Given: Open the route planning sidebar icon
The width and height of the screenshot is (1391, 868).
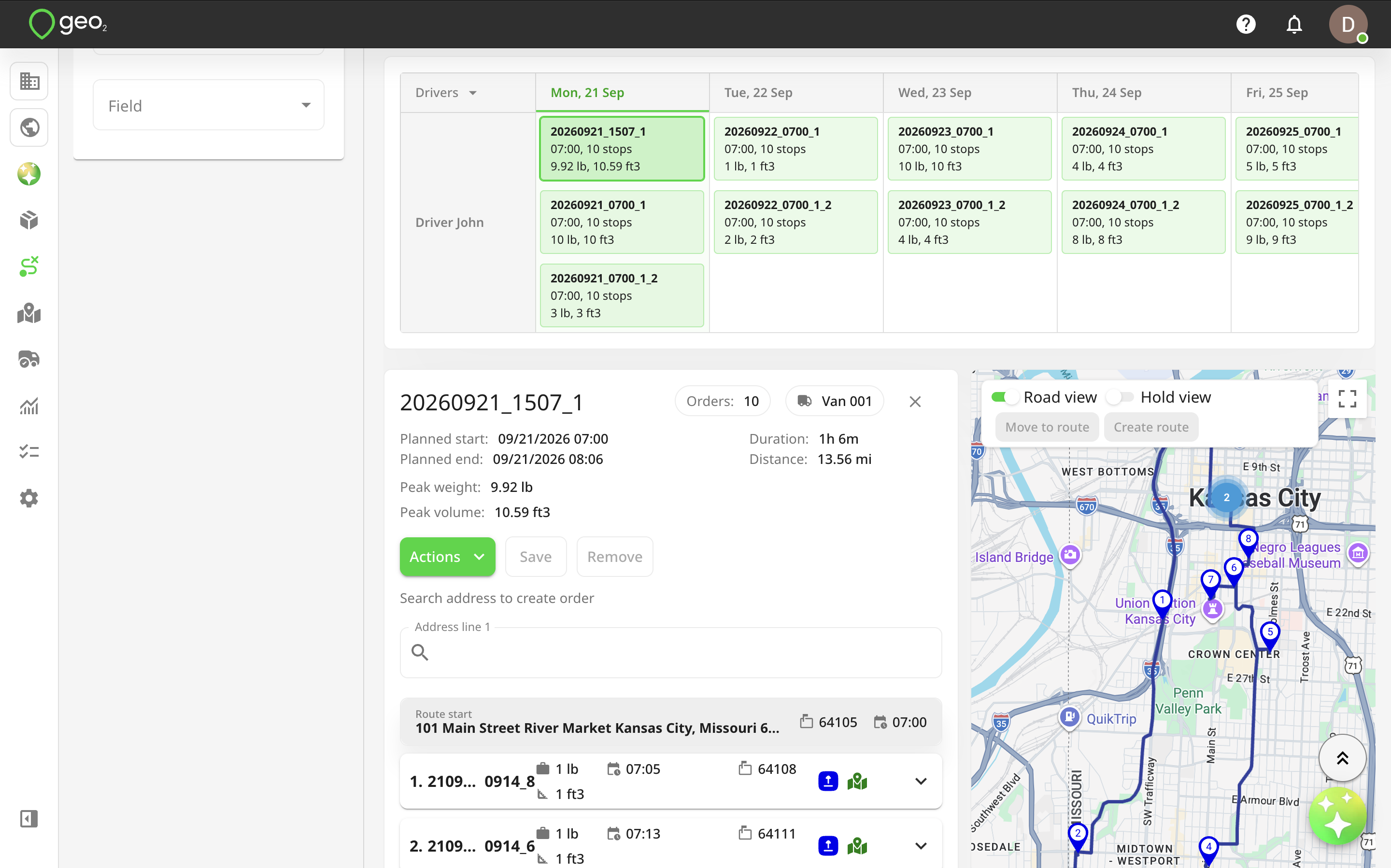Looking at the screenshot, I should pyautogui.click(x=29, y=267).
